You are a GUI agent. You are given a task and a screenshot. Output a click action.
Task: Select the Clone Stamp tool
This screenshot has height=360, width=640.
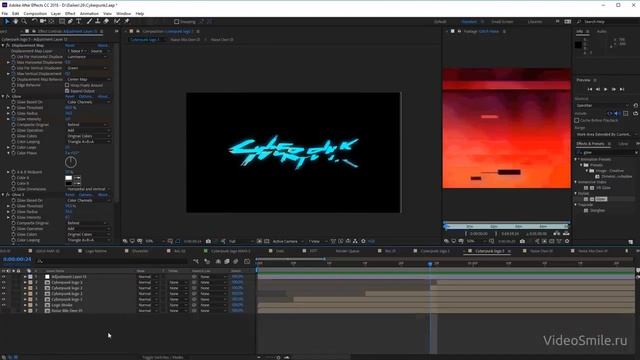[98, 21]
